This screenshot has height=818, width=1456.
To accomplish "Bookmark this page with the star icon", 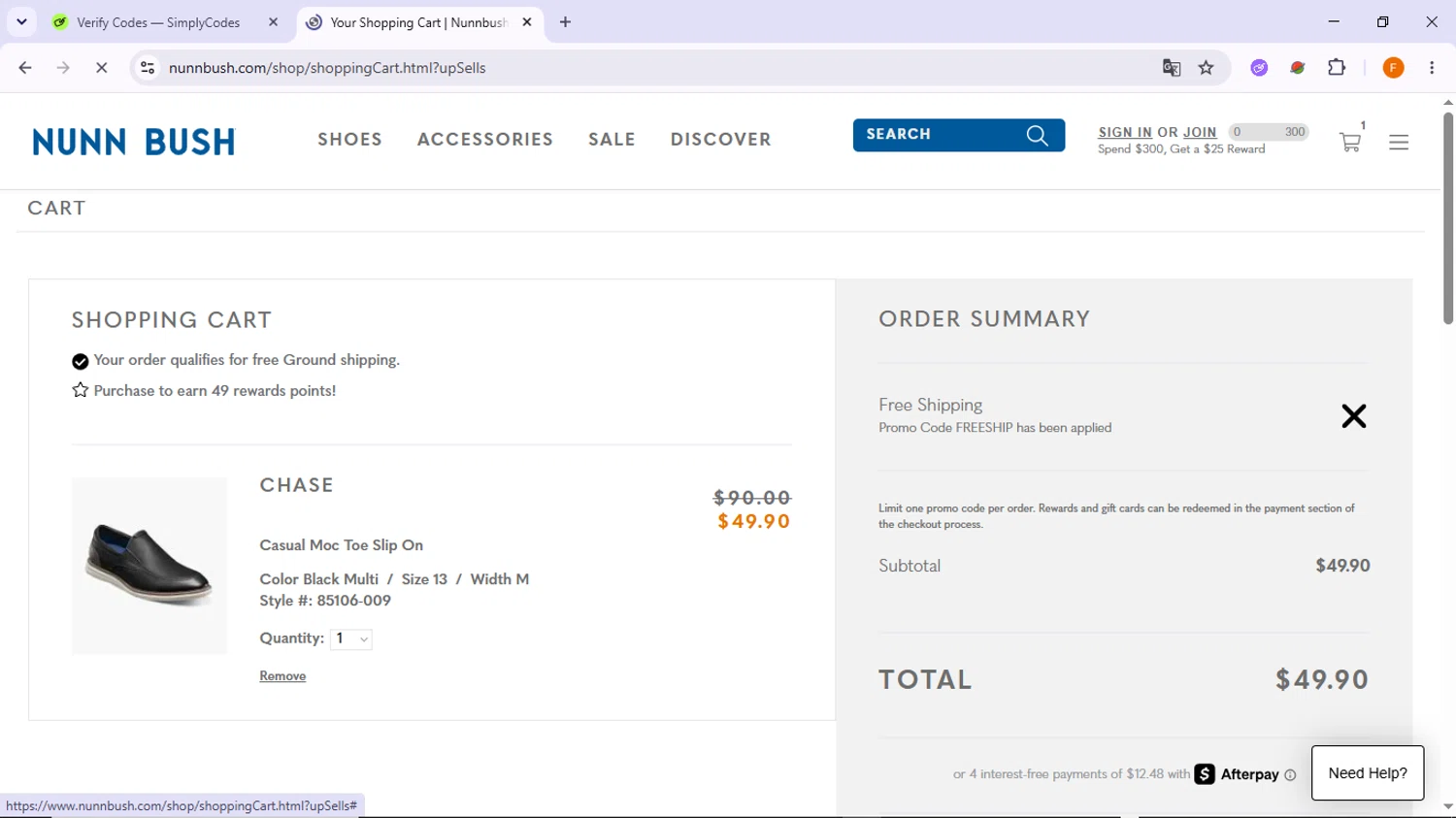I will (x=1207, y=68).
